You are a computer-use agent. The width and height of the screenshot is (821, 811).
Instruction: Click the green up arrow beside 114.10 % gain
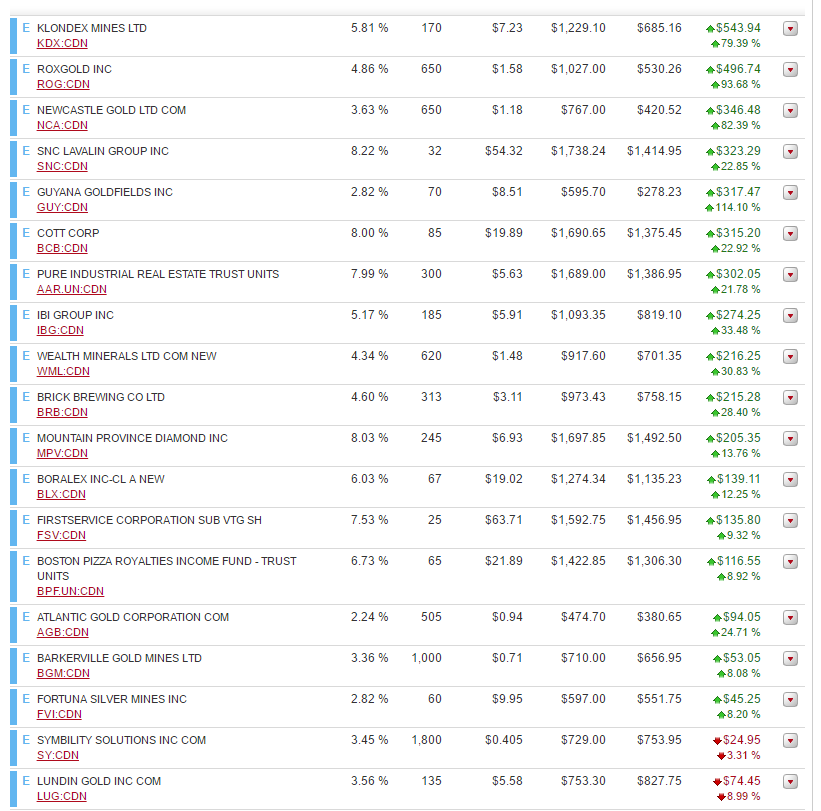709,208
